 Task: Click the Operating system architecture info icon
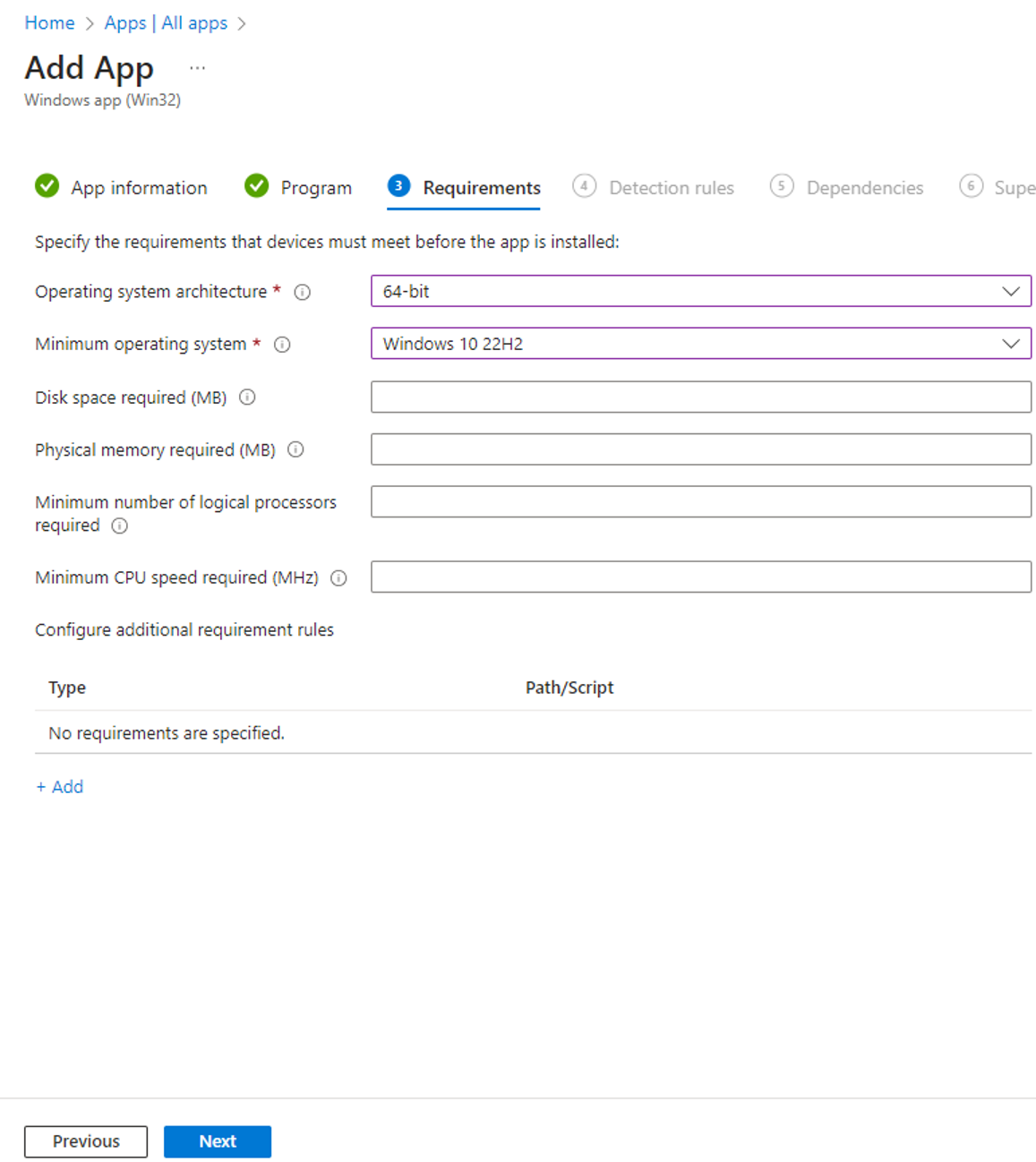[x=304, y=291]
